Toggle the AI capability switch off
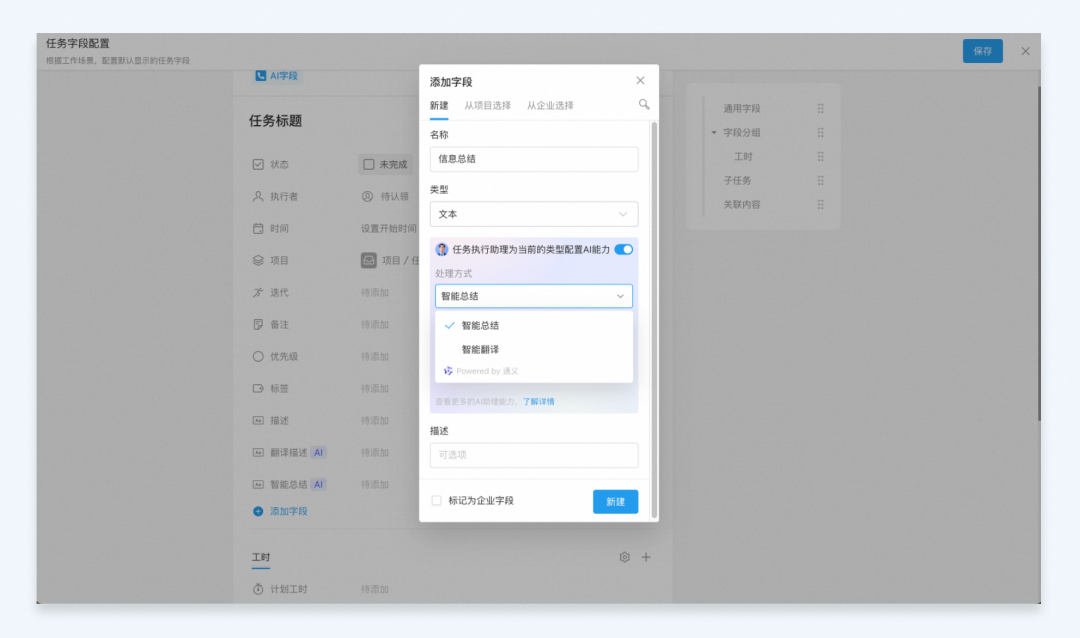The height and width of the screenshot is (638, 1080). point(623,249)
